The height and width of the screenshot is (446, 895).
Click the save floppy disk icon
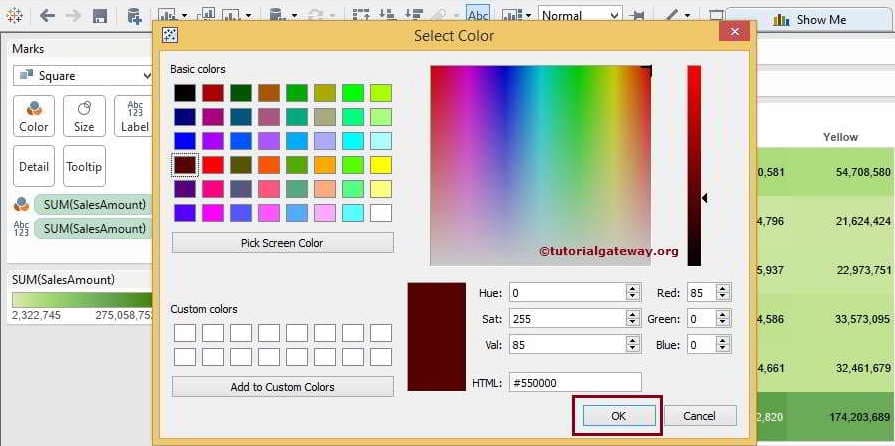pyautogui.click(x=100, y=15)
